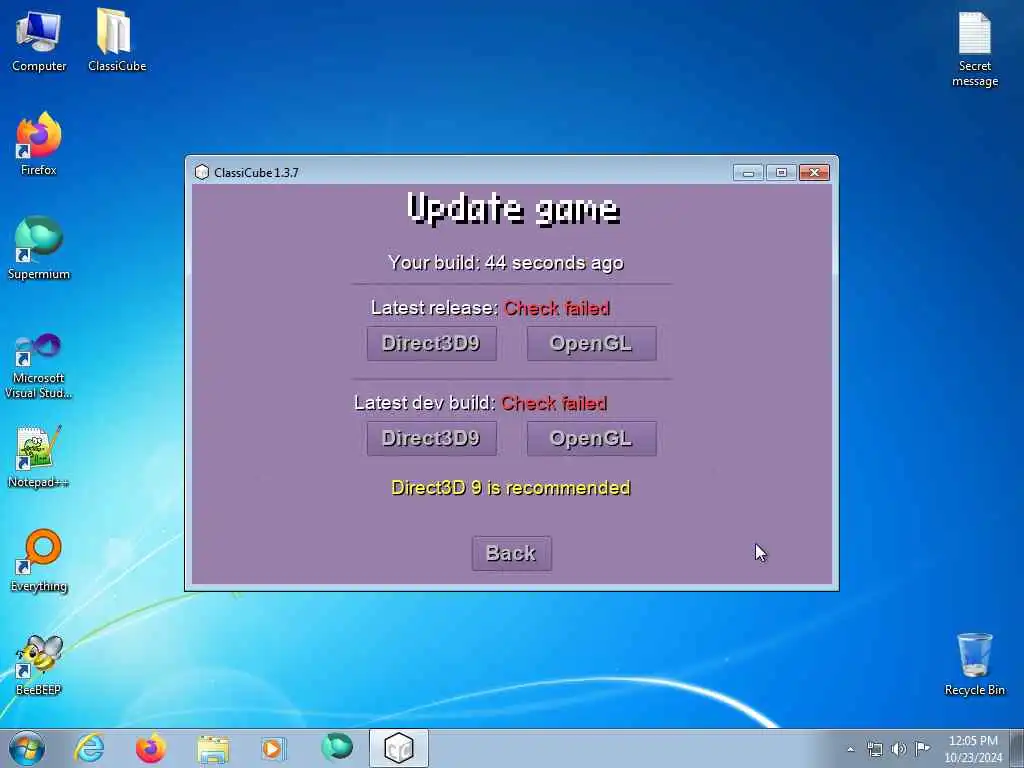1024x768 pixels.
Task: Open the Windows Start menu
Action: [27, 748]
